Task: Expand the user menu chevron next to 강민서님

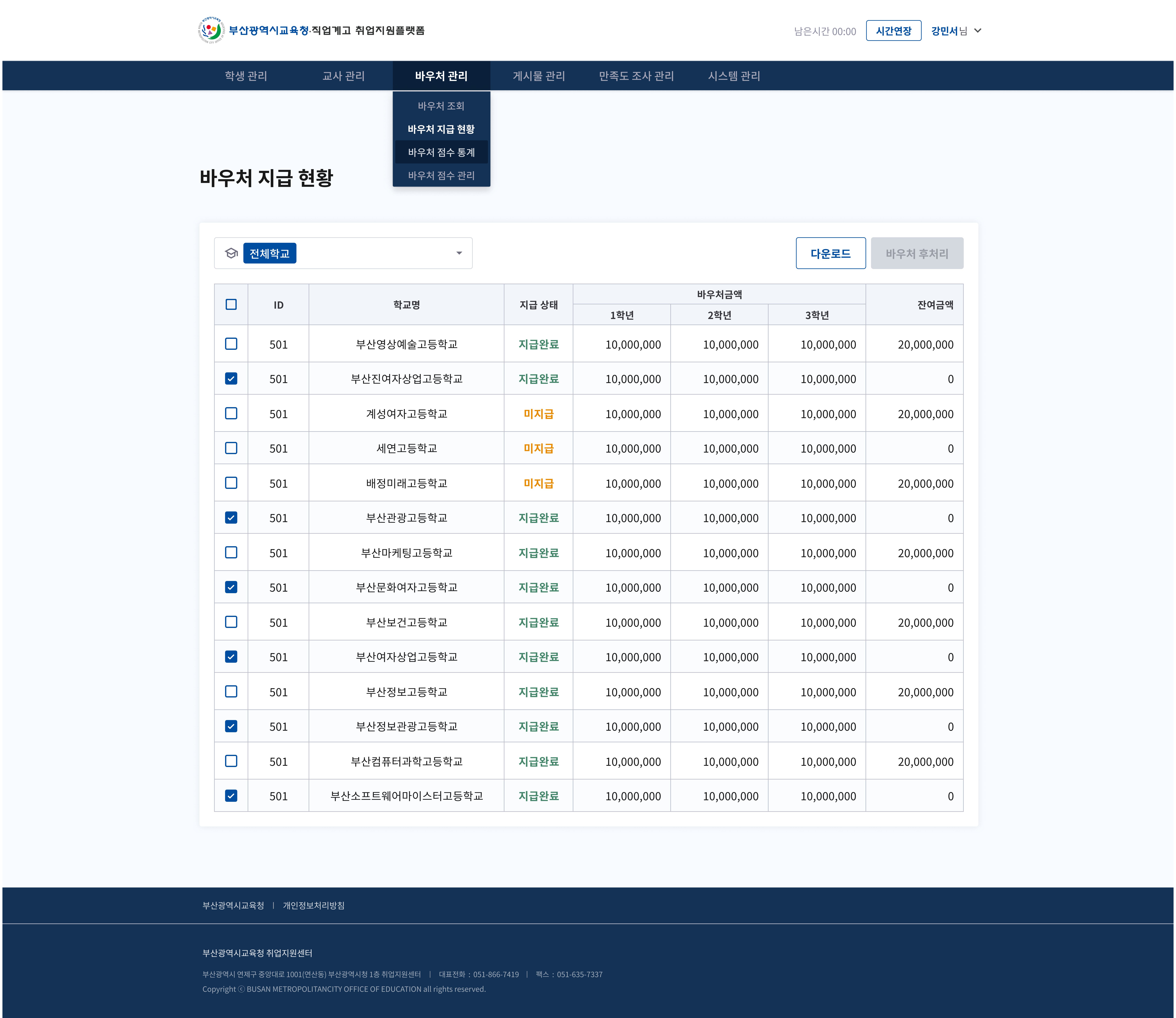Action: pyautogui.click(x=978, y=31)
